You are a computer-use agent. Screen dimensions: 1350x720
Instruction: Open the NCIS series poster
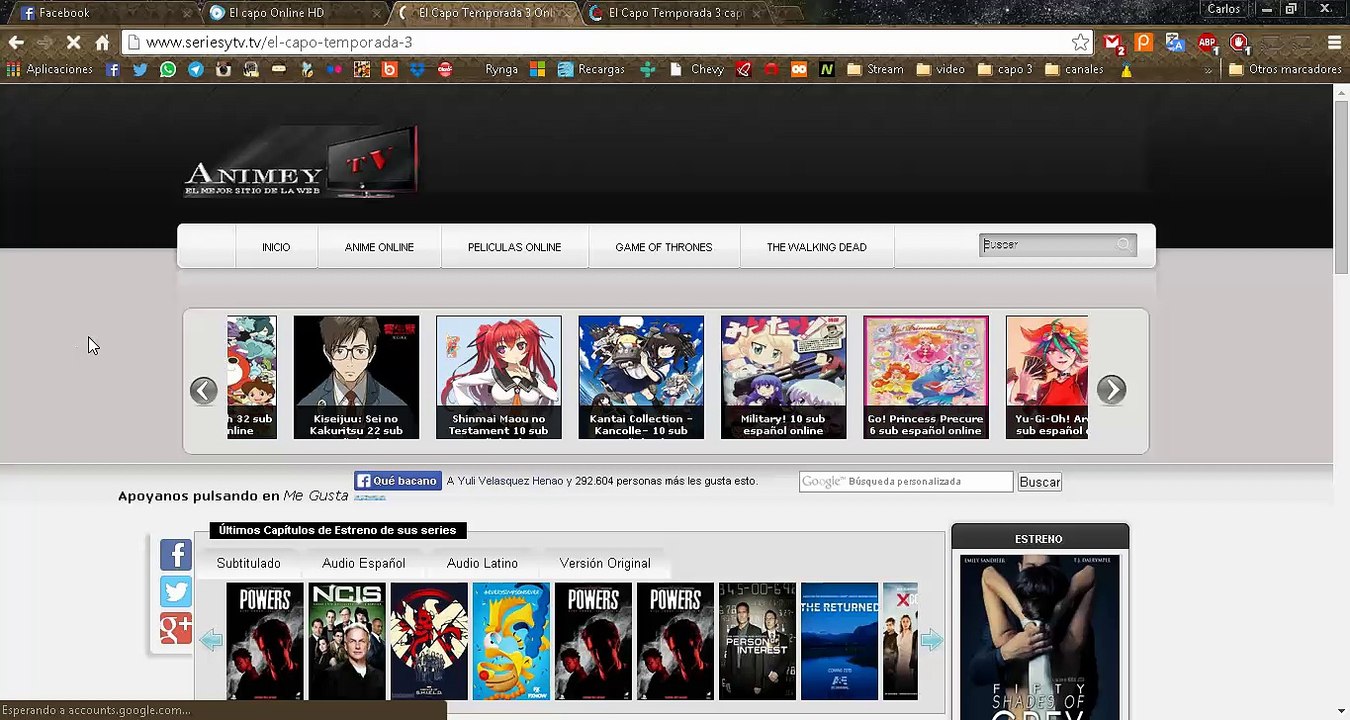tap(347, 641)
